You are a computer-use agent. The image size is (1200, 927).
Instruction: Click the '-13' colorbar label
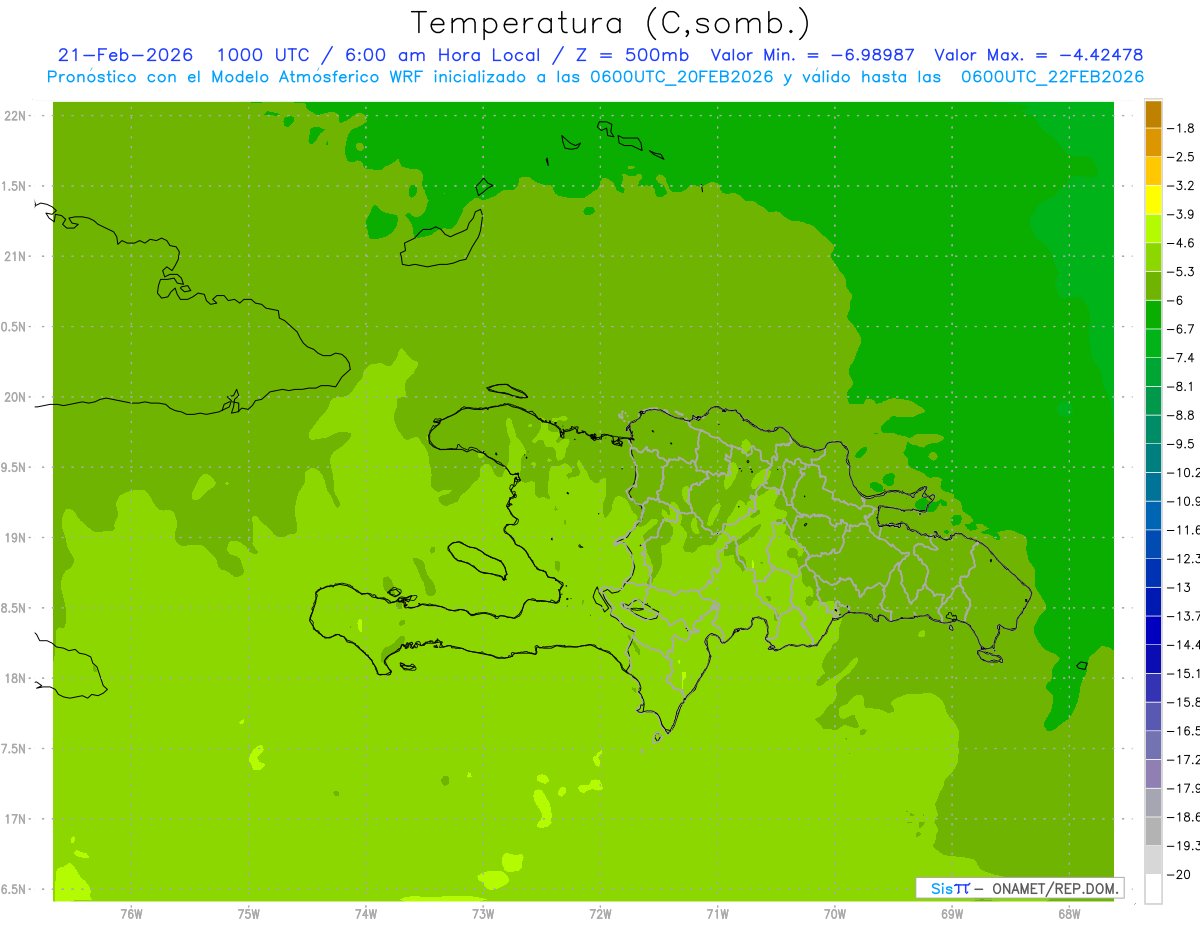pos(1180,587)
